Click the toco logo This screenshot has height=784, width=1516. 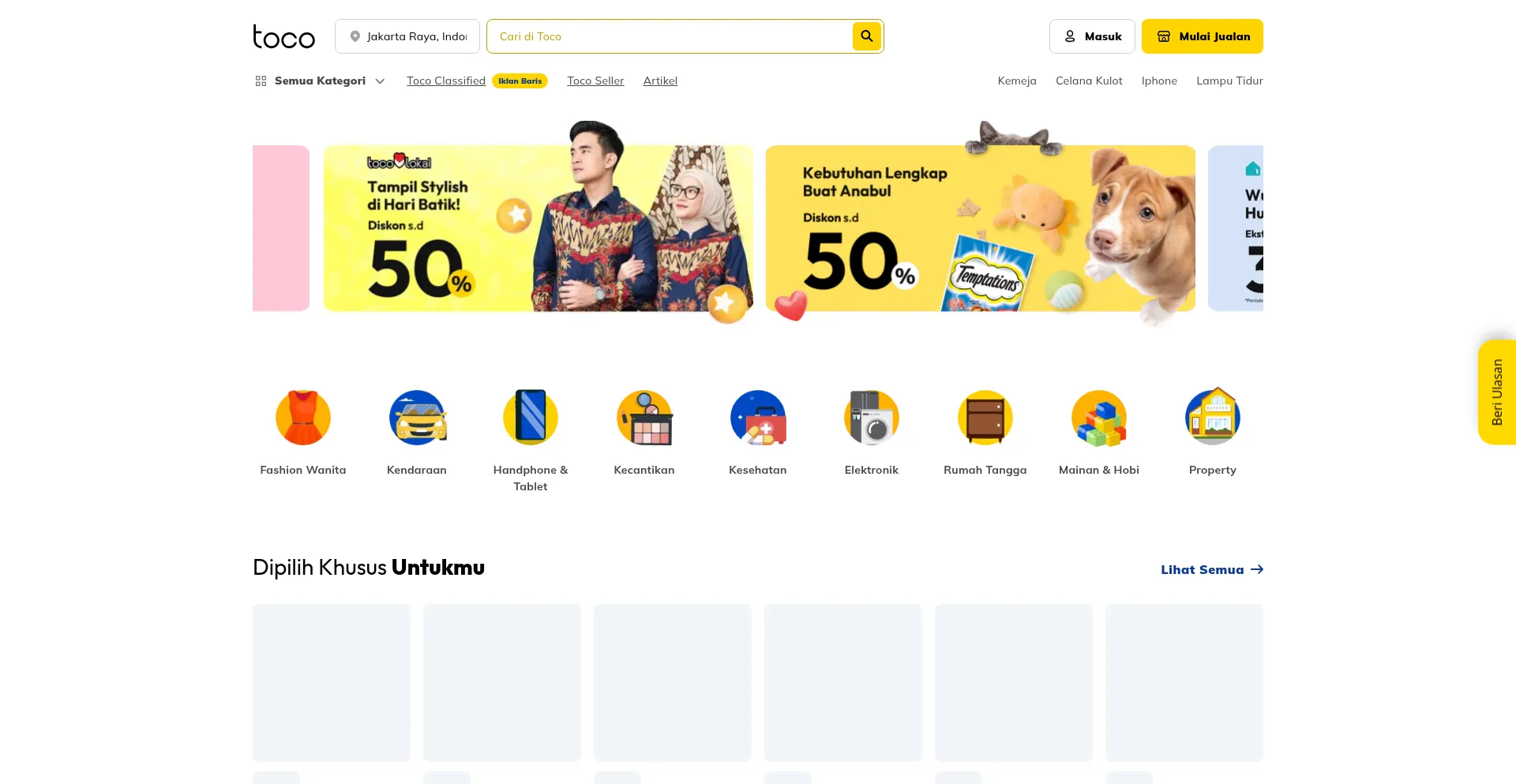tap(283, 36)
